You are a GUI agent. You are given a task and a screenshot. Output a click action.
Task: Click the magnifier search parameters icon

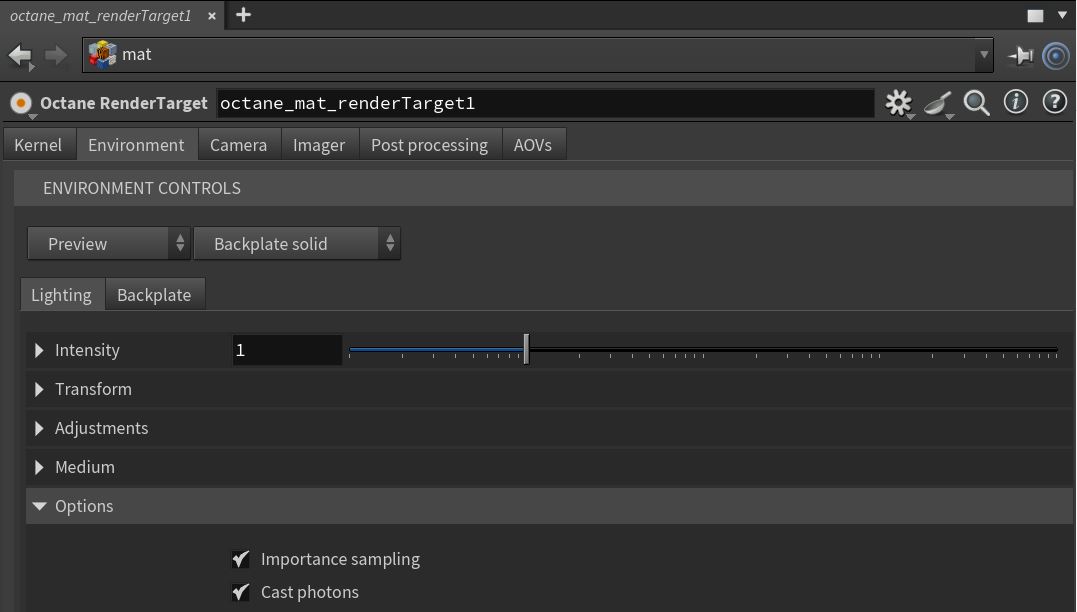[x=976, y=103]
